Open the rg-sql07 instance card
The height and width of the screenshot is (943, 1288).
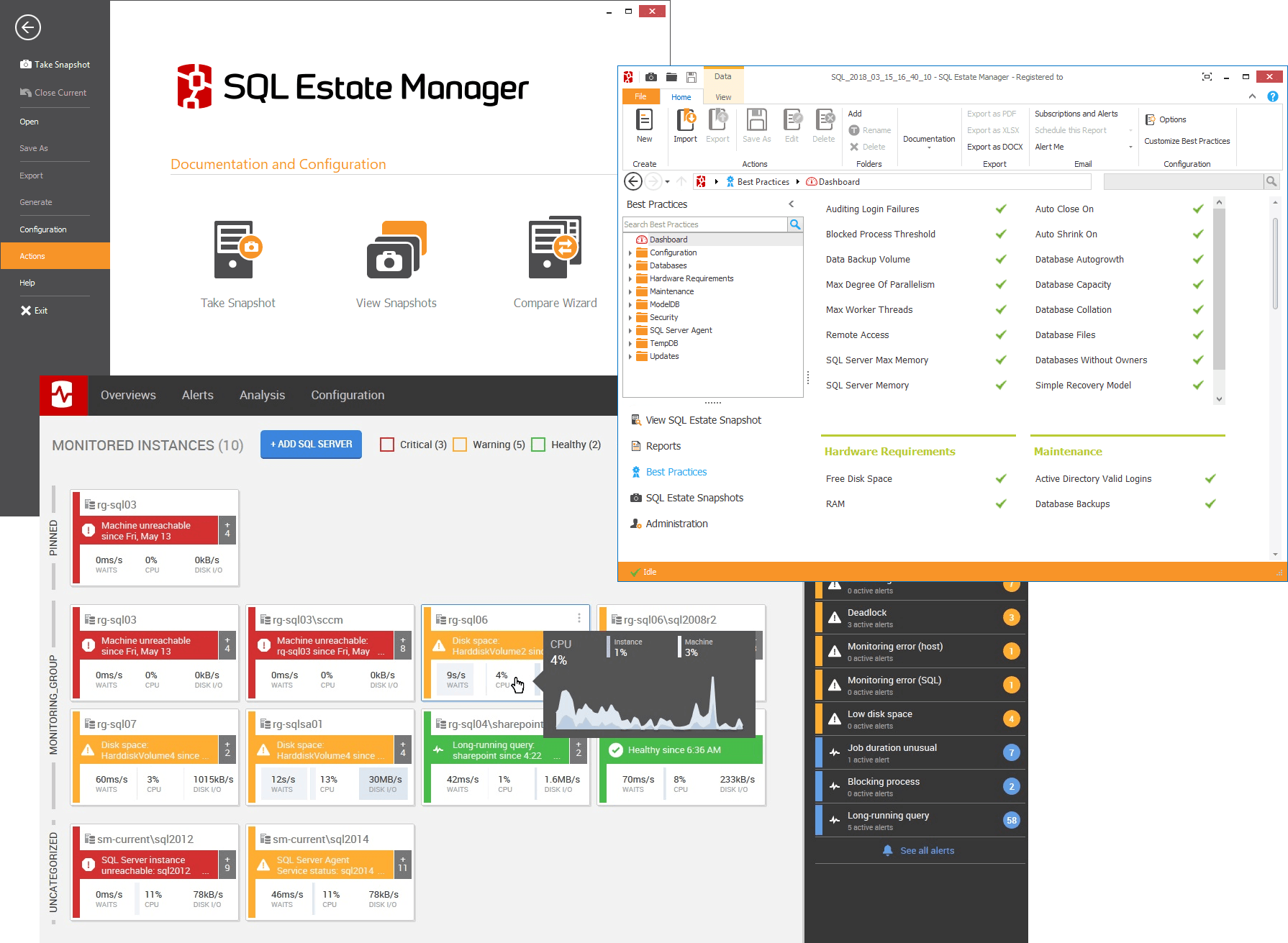pyautogui.click(x=155, y=757)
